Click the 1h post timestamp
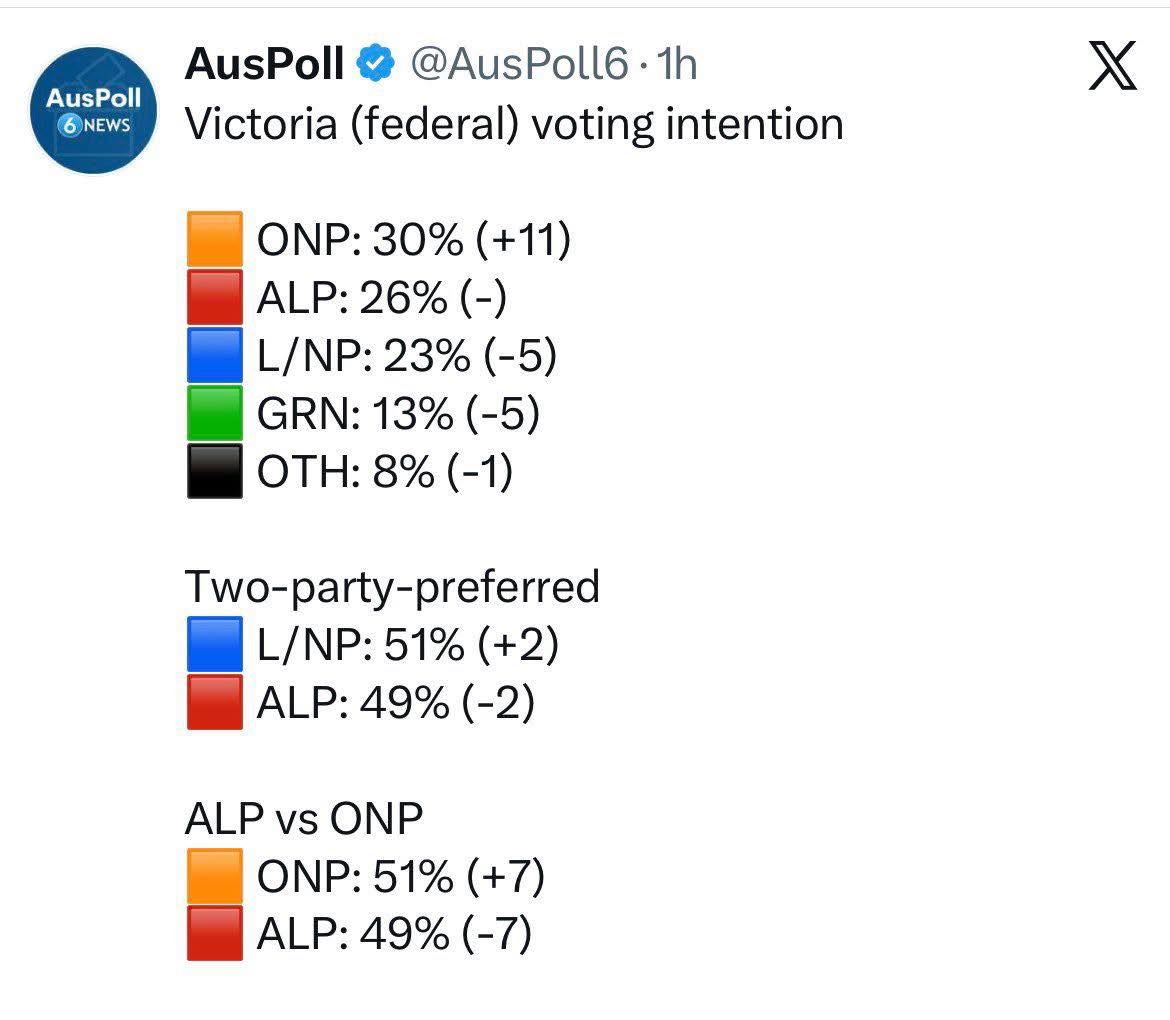Viewport: 1170px width, 1020px height. (676, 65)
